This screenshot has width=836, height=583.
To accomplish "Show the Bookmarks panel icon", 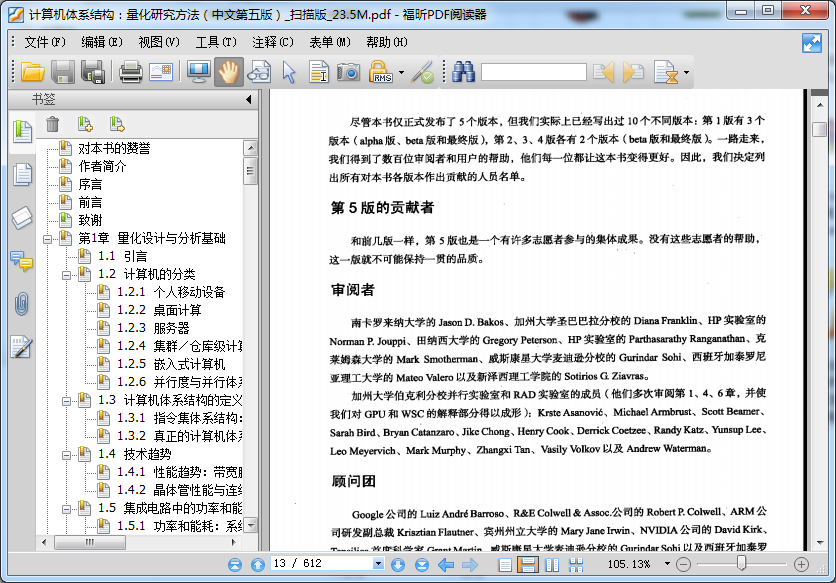I will [x=22, y=131].
